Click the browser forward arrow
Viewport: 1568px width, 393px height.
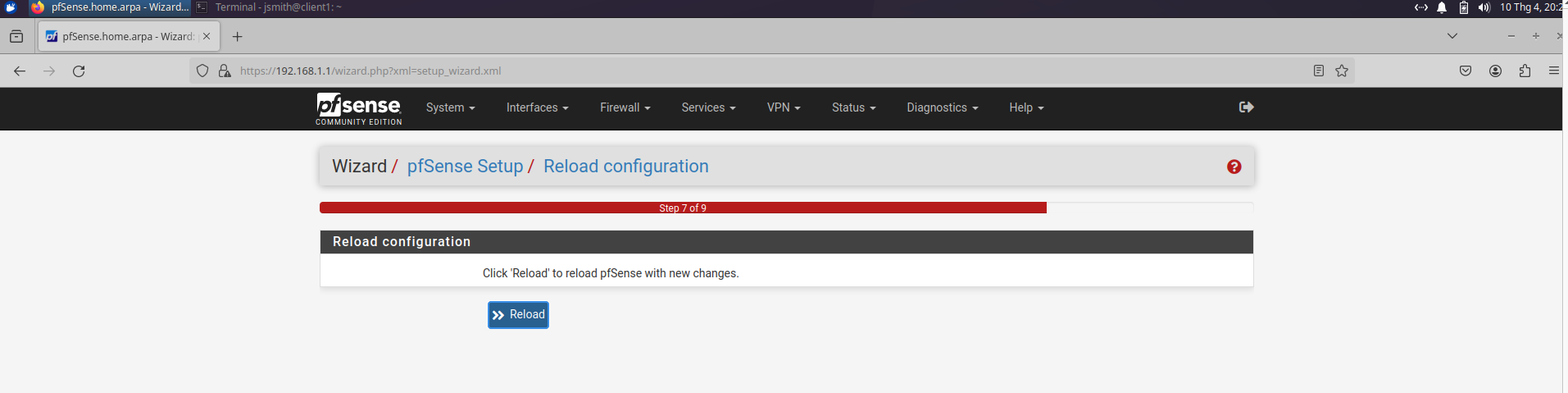49,71
